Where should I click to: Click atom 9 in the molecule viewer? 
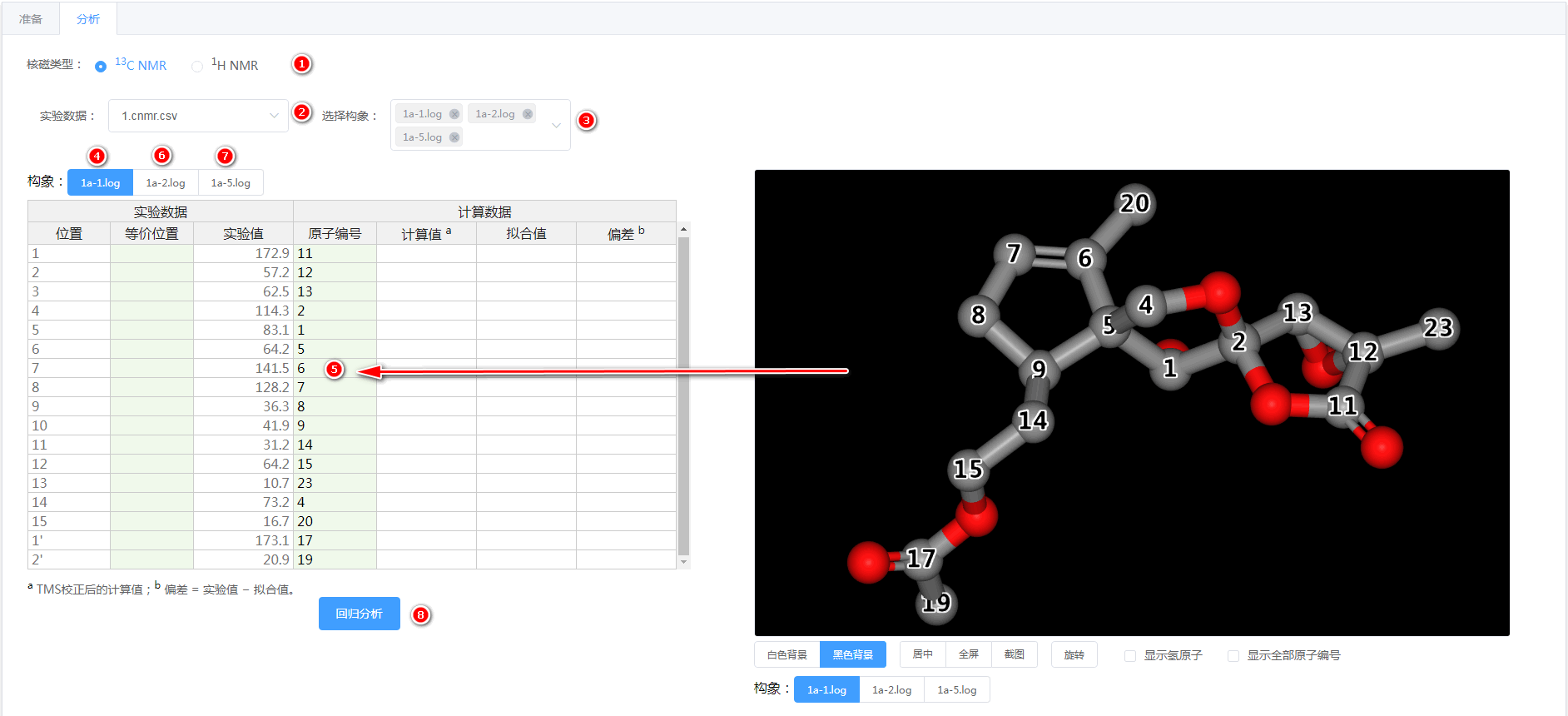click(1039, 369)
